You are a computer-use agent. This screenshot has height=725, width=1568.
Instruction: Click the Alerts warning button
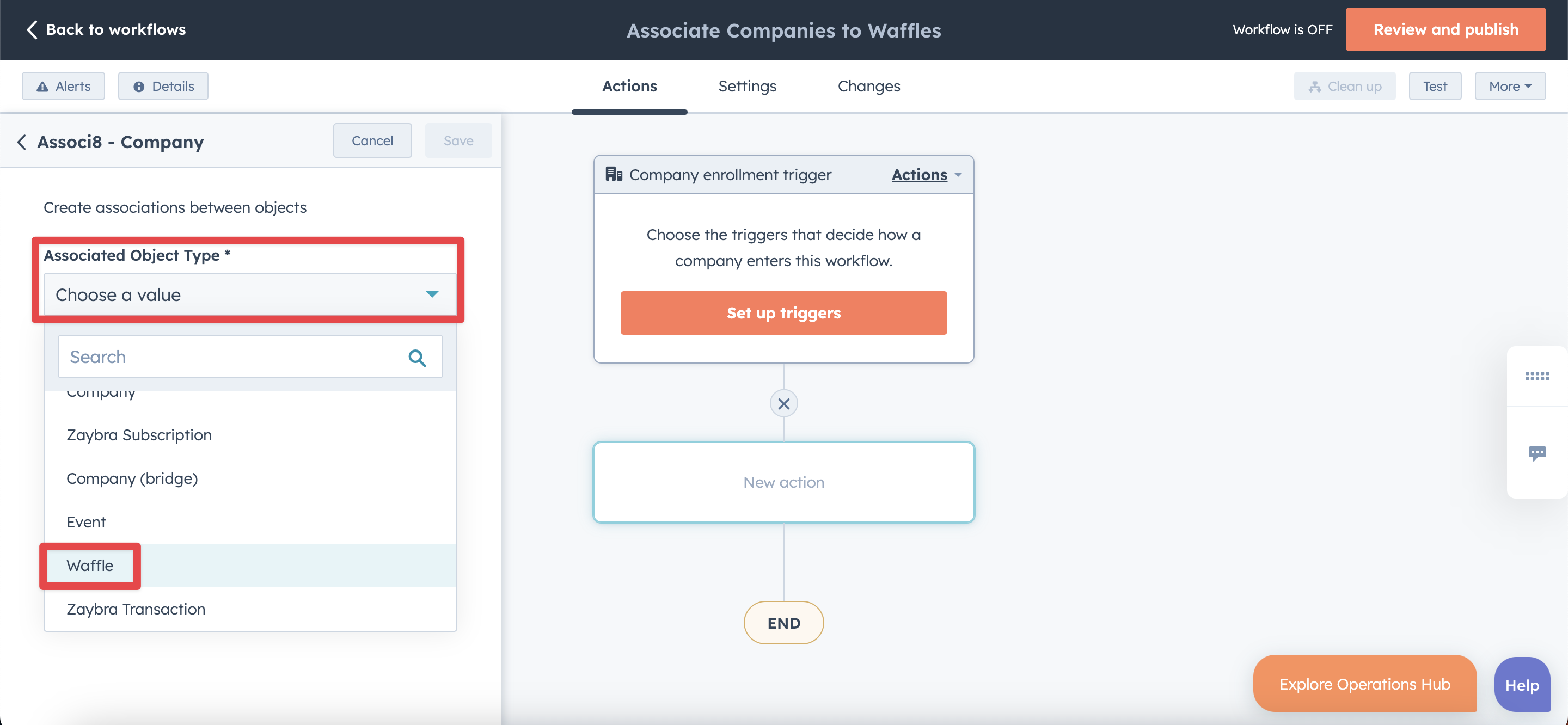pyautogui.click(x=63, y=87)
